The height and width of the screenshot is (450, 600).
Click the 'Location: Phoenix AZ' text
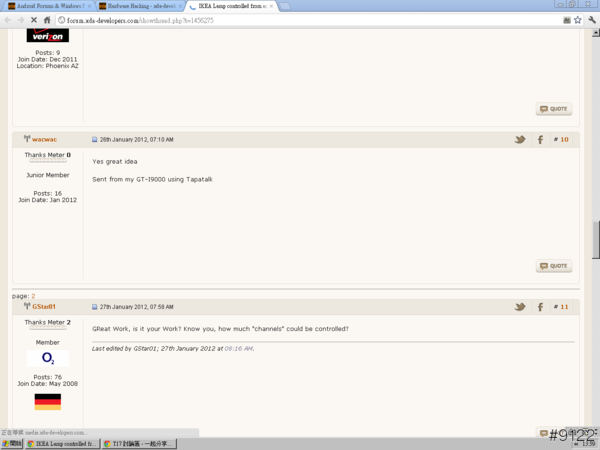point(47,66)
